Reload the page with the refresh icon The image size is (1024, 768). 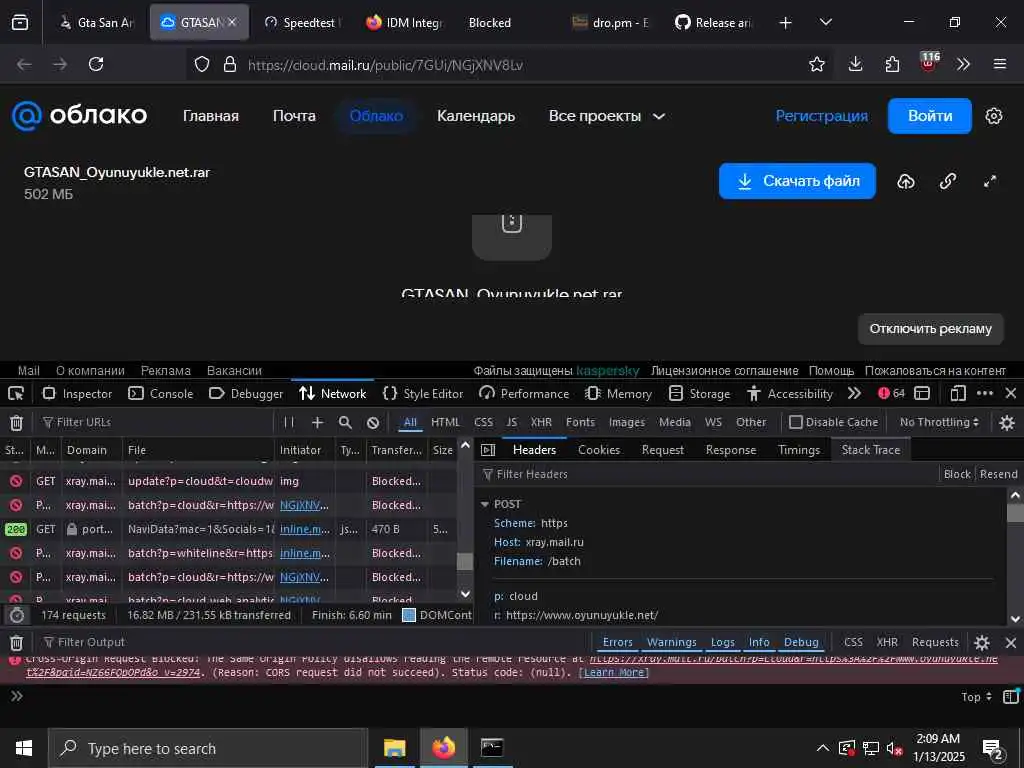(96, 64)
